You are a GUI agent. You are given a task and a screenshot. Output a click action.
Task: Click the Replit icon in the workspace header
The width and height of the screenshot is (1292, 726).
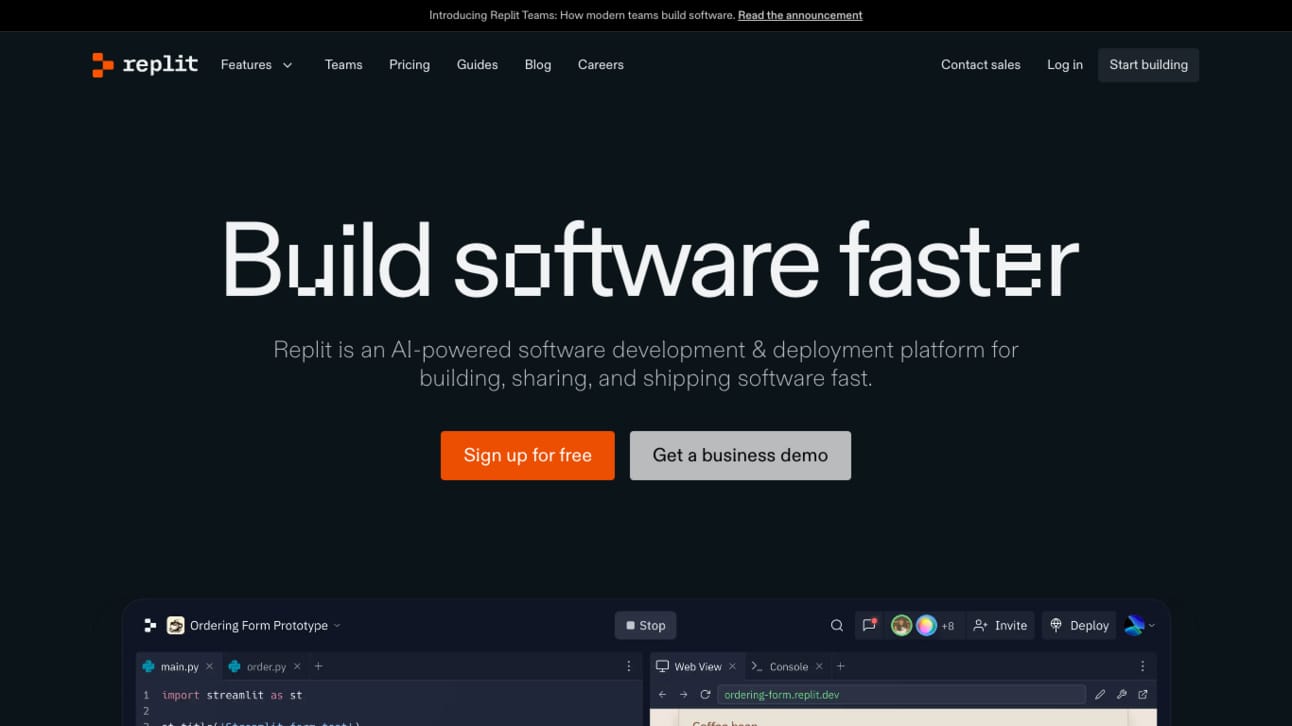[x=150, y=626]
